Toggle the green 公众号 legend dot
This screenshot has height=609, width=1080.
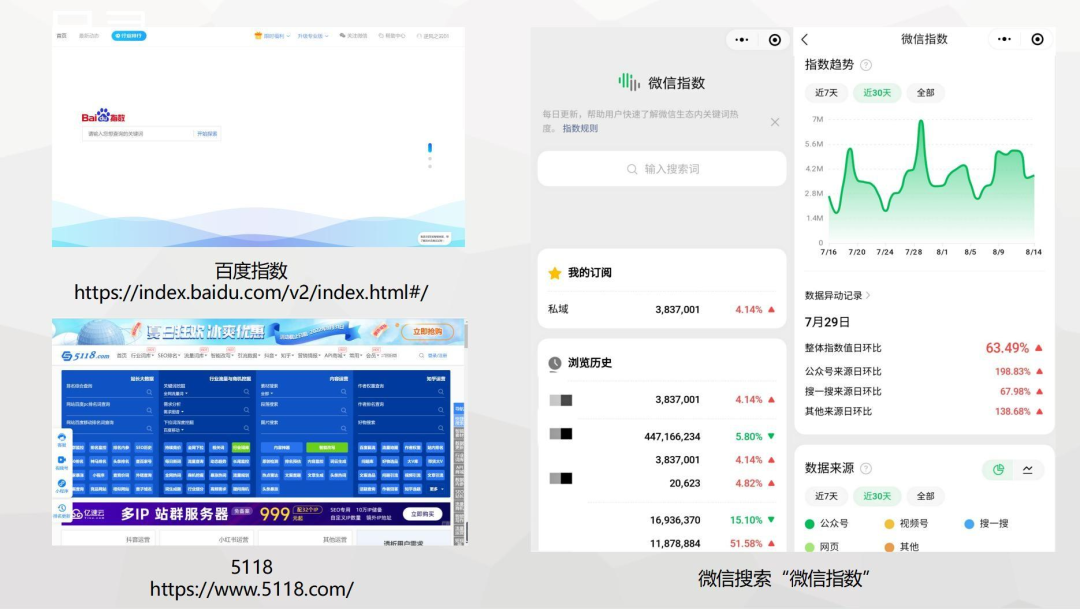pyautogui.click(x=810, y=524)
